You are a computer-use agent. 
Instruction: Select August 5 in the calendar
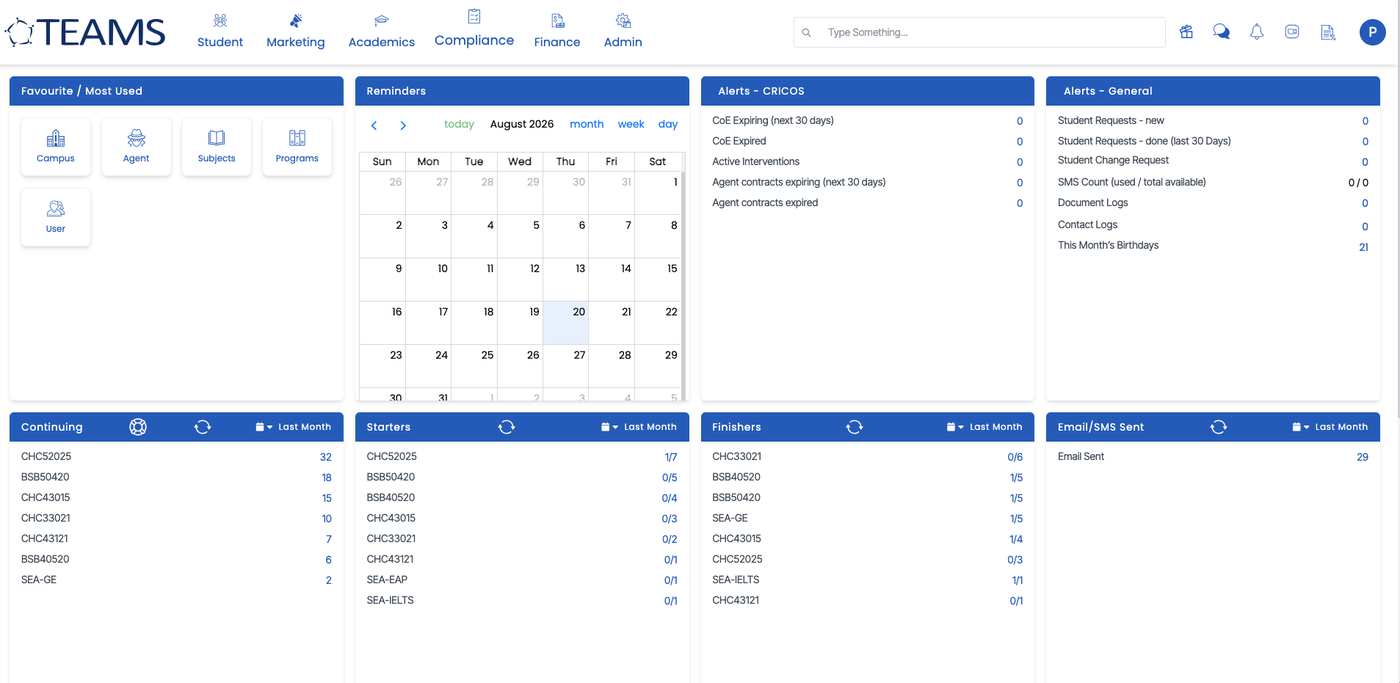[x=520, y=236]
